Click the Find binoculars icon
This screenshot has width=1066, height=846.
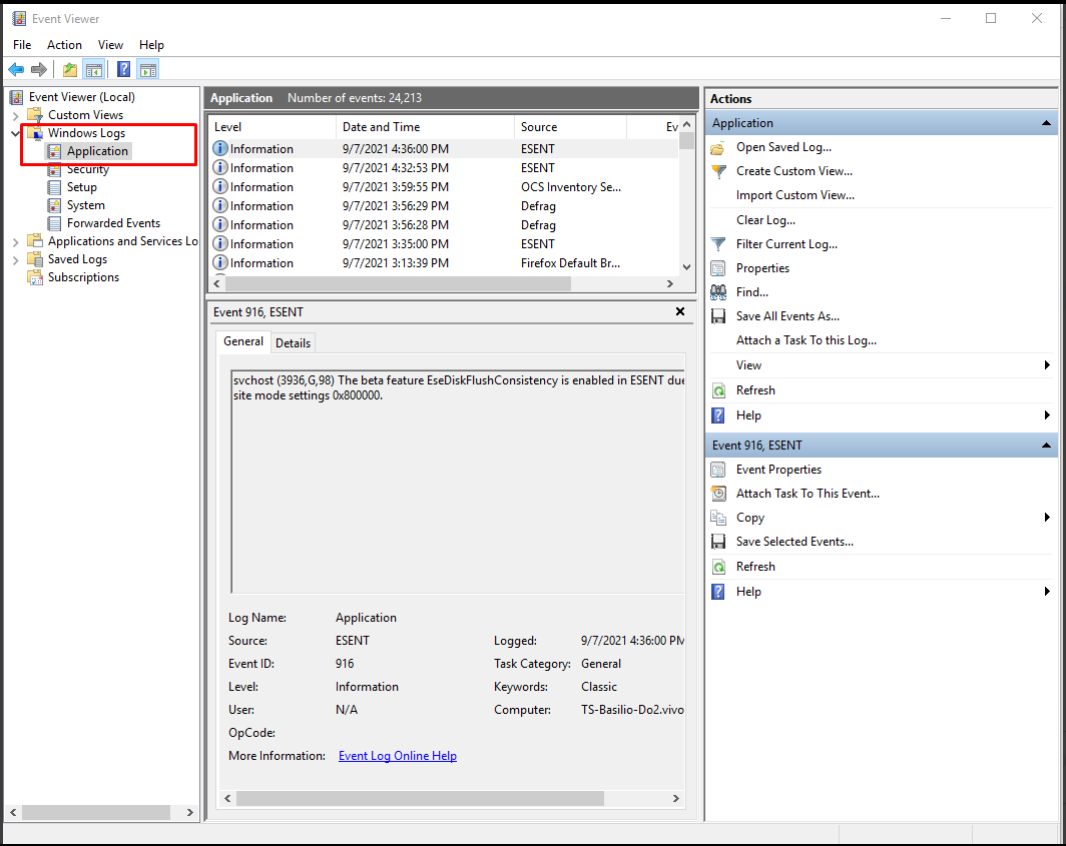(x=720, y=291)
